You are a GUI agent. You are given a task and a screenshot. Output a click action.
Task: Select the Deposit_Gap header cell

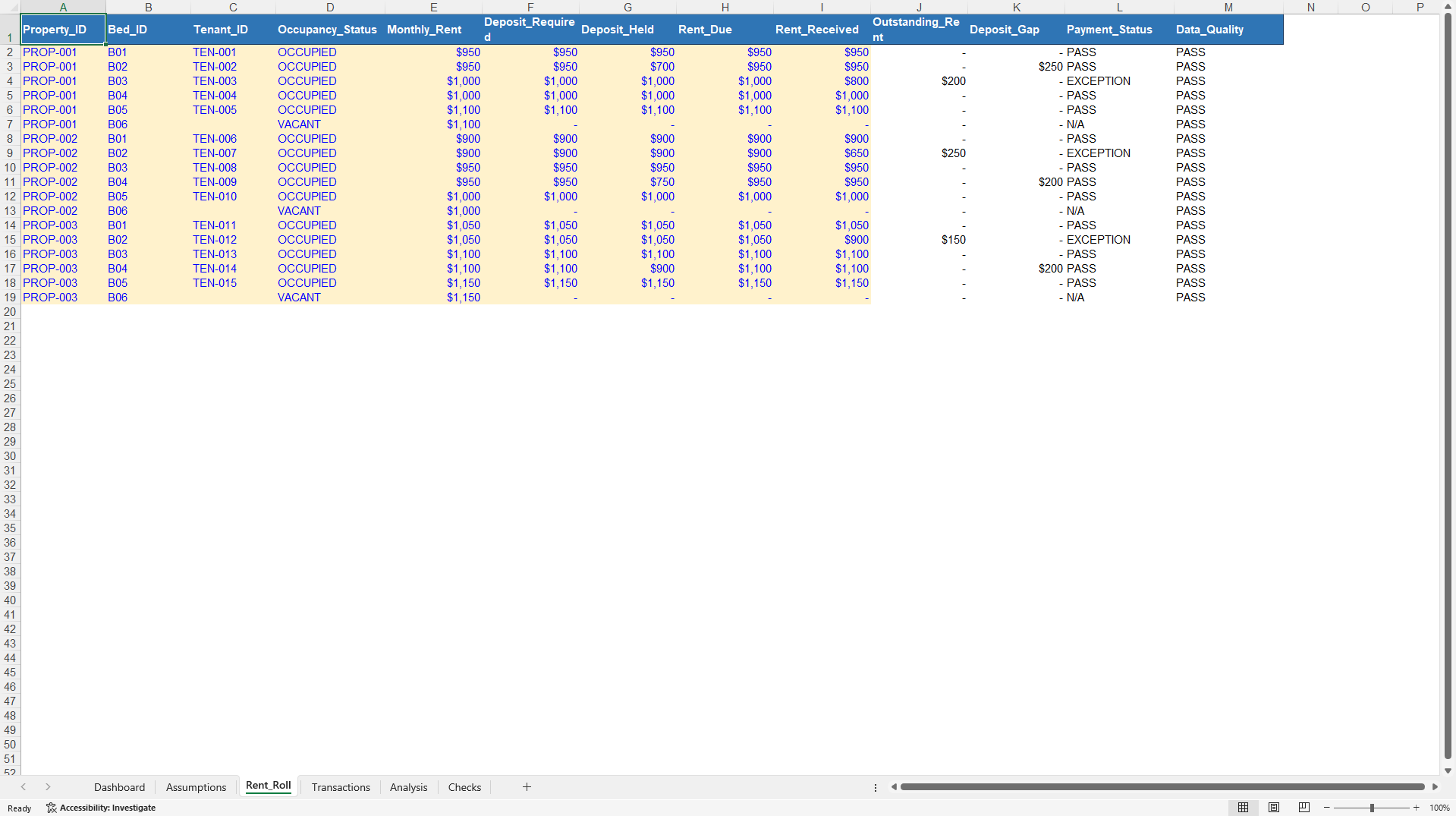1016,30
